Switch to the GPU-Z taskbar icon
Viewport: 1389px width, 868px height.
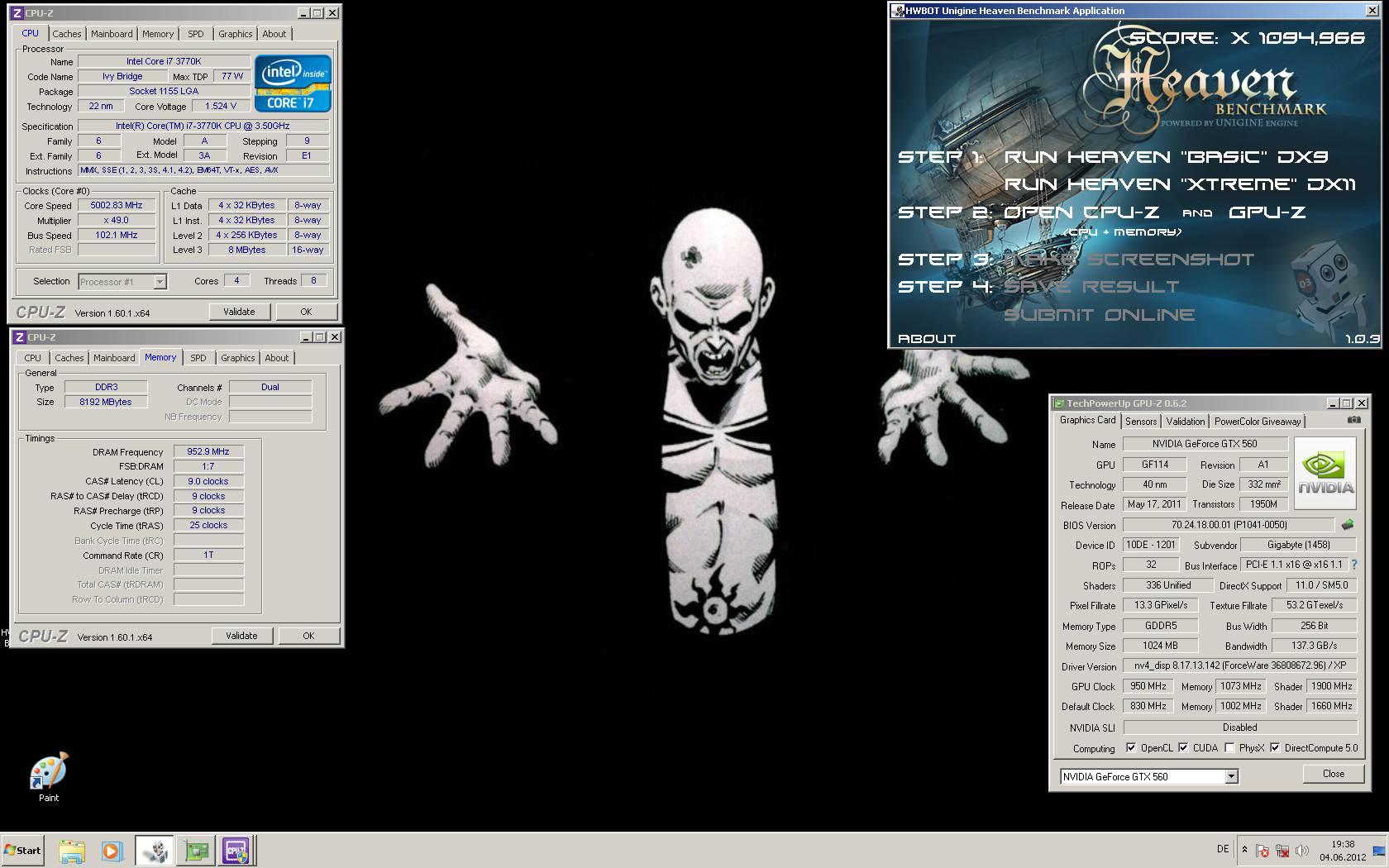coord(196,851)
